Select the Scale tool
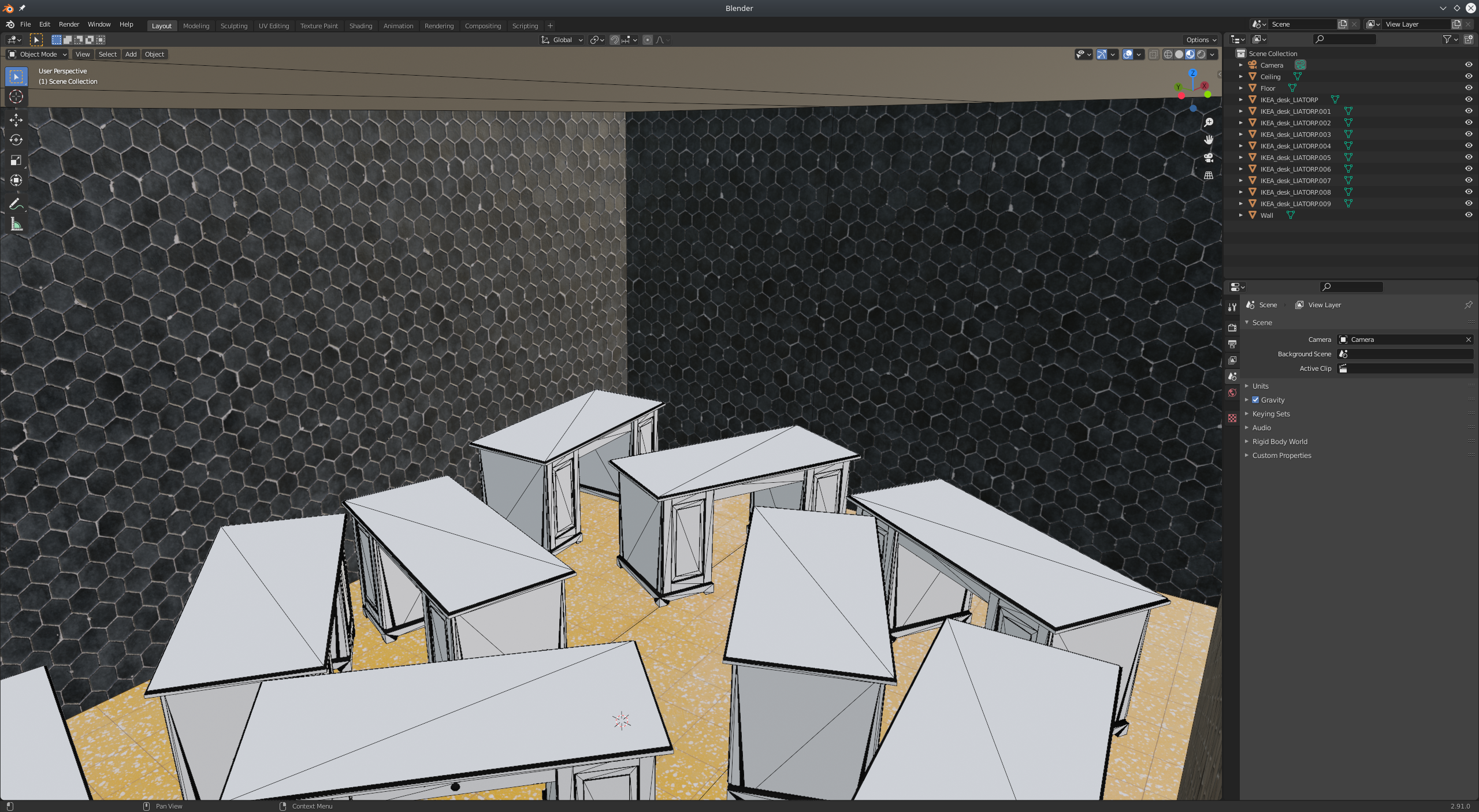 [x=16, y=160]
